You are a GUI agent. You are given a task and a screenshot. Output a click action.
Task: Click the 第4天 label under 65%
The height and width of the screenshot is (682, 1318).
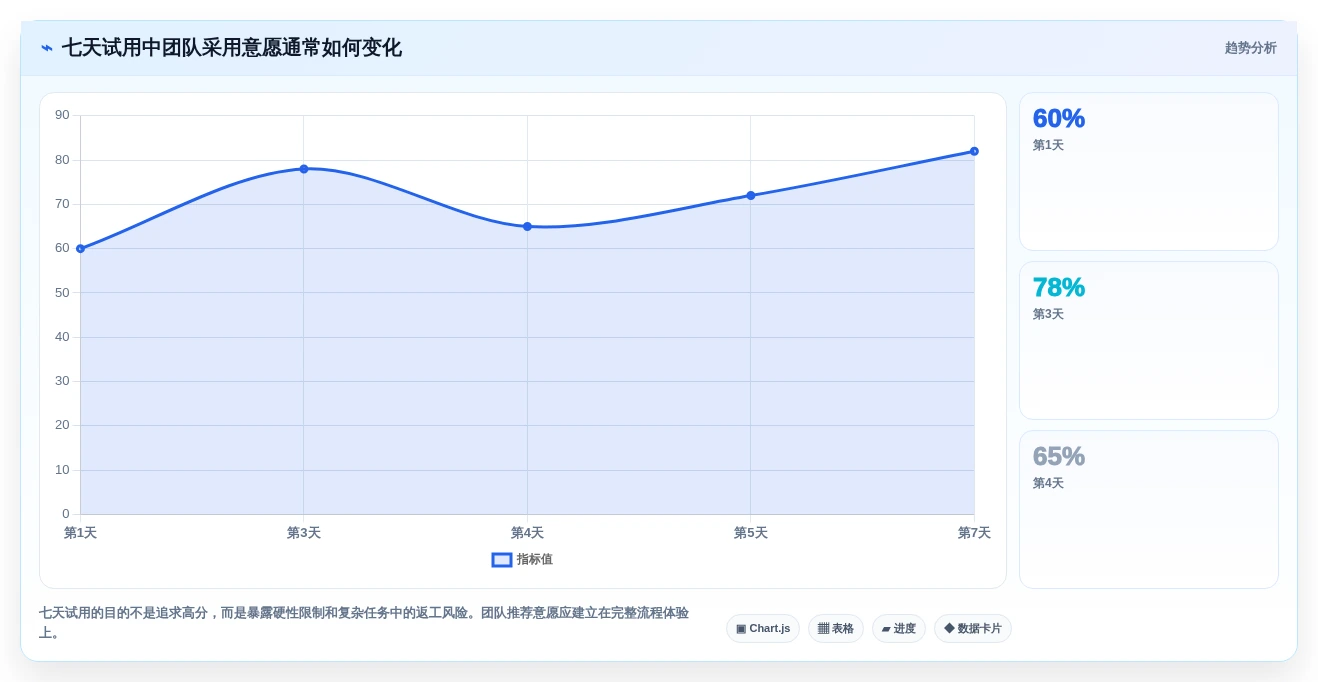1048,484
